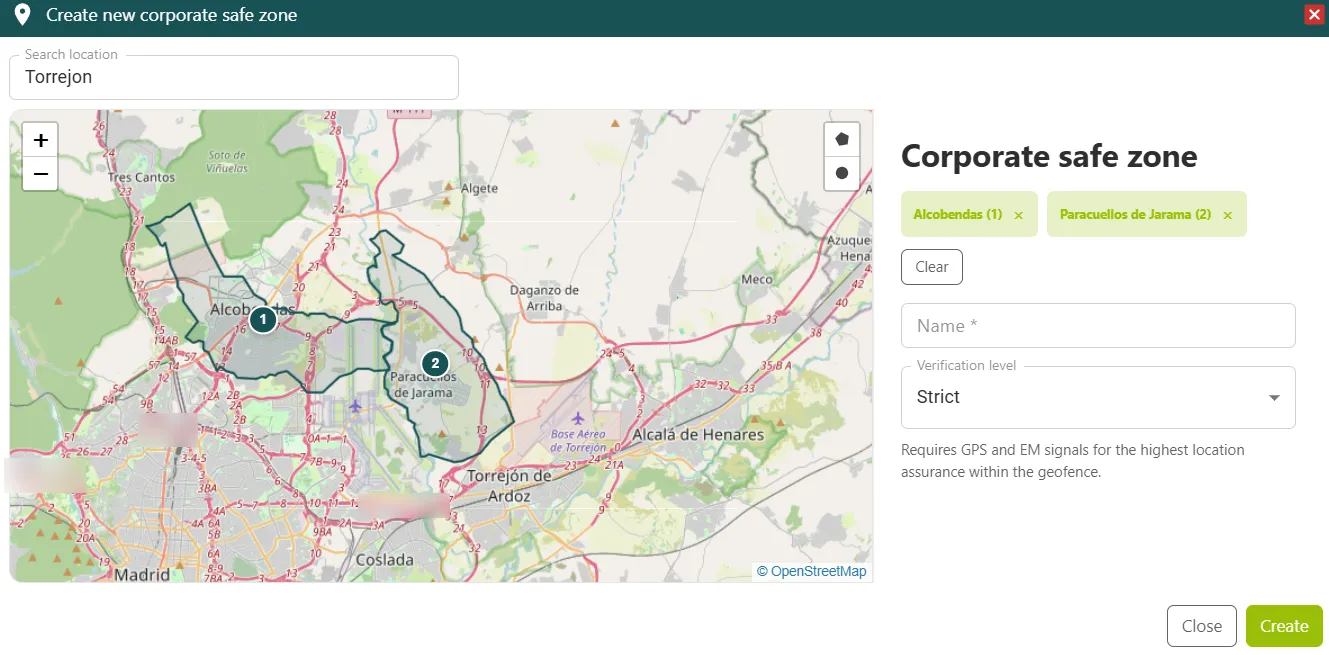Focus the Name input field
Image resolution: width=1329 pixels, height=655 pixels.
click(x=1098, y=326)
